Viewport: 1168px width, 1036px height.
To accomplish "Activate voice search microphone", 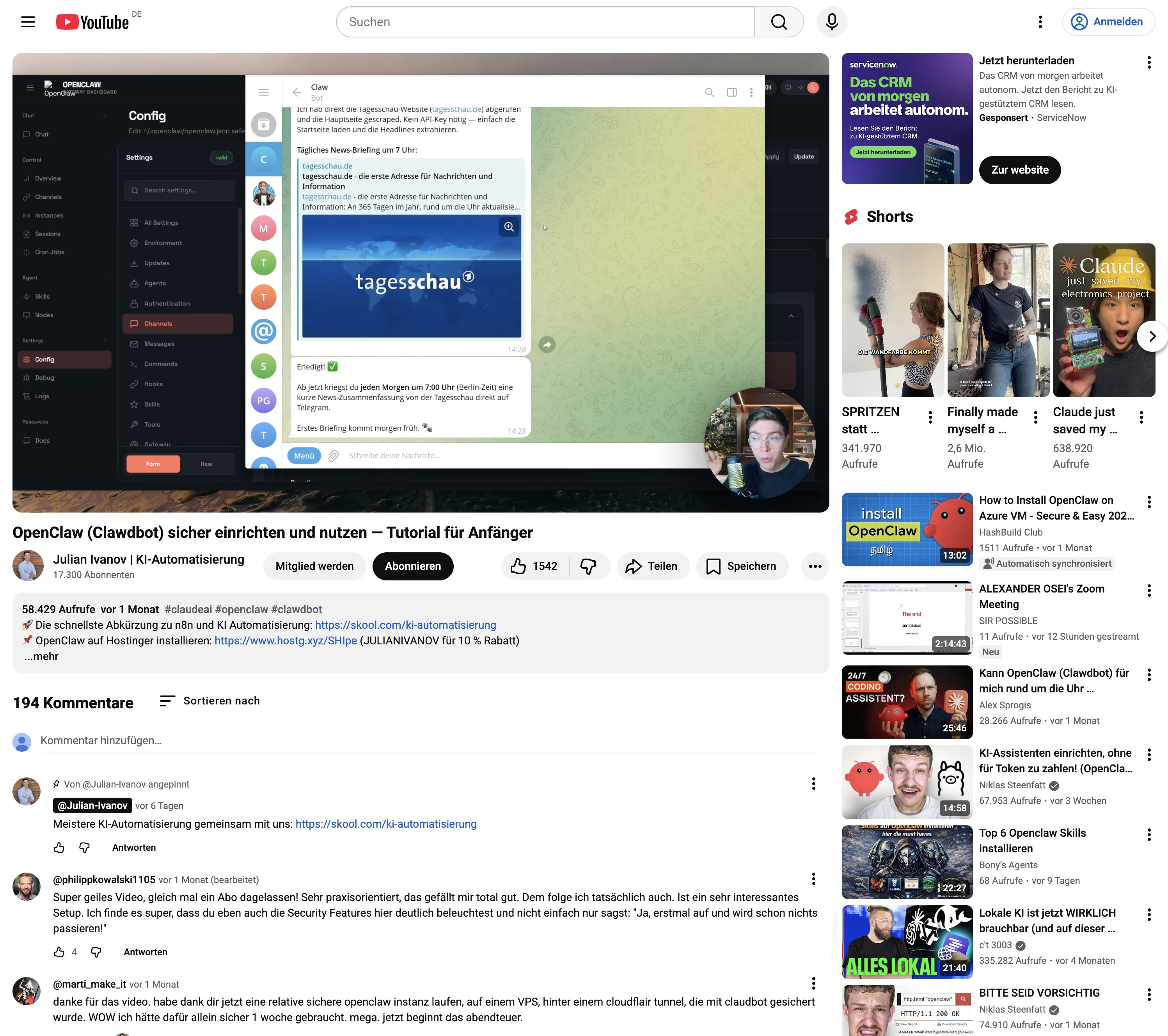I will point(831,22).
